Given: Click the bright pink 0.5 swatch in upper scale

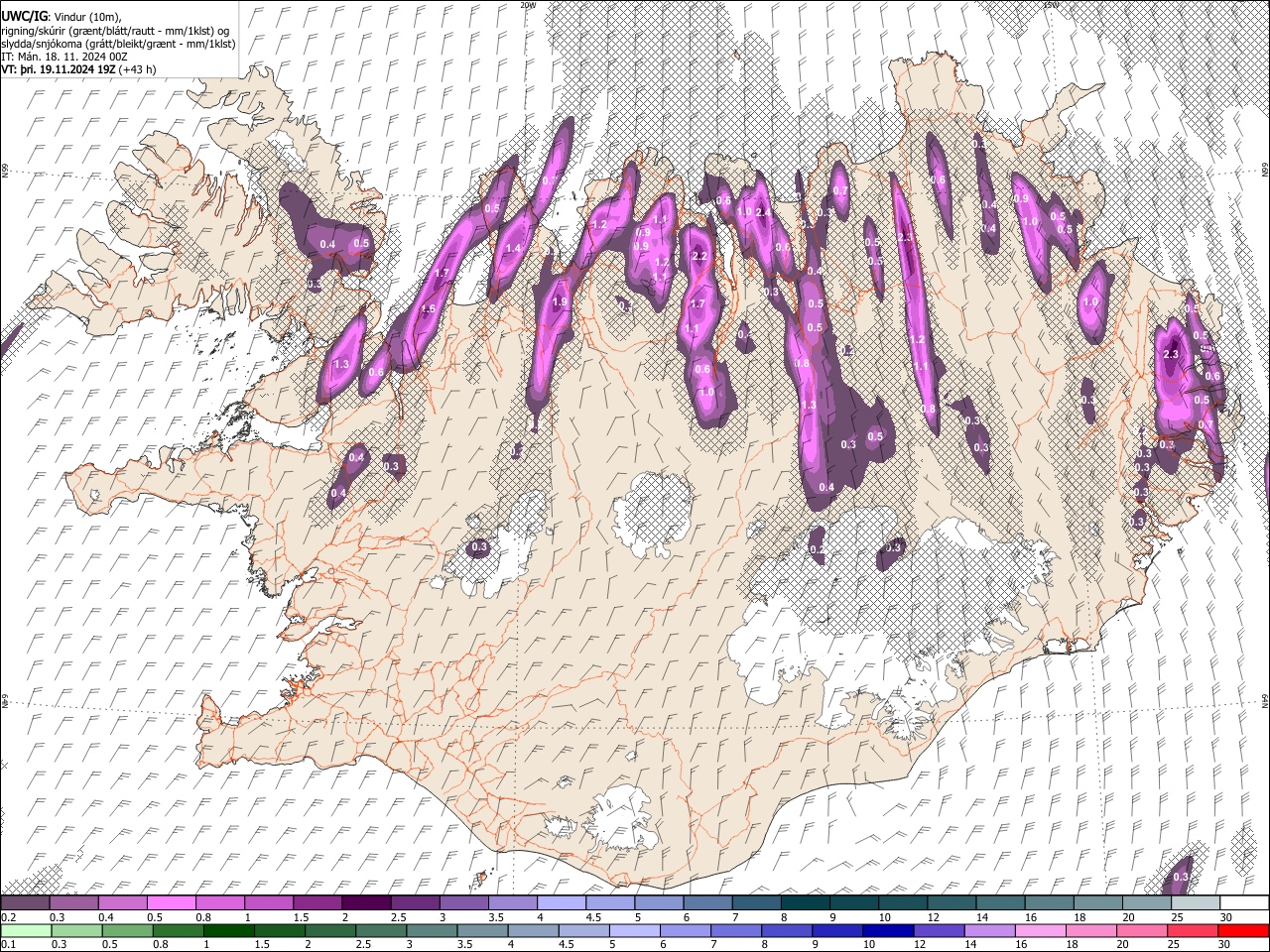Looking at the screenshot, I should point(171,902).
